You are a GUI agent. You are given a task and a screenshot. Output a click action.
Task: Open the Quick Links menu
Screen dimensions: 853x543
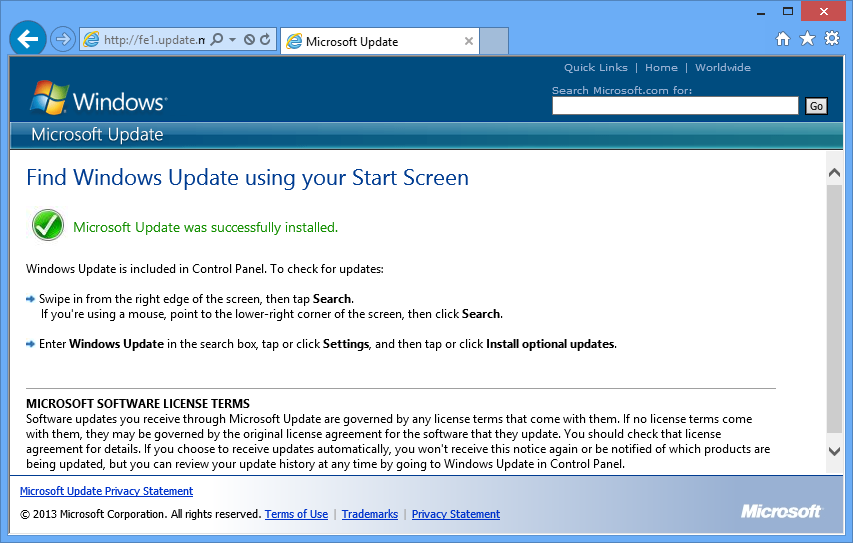(x=596, y=67)
